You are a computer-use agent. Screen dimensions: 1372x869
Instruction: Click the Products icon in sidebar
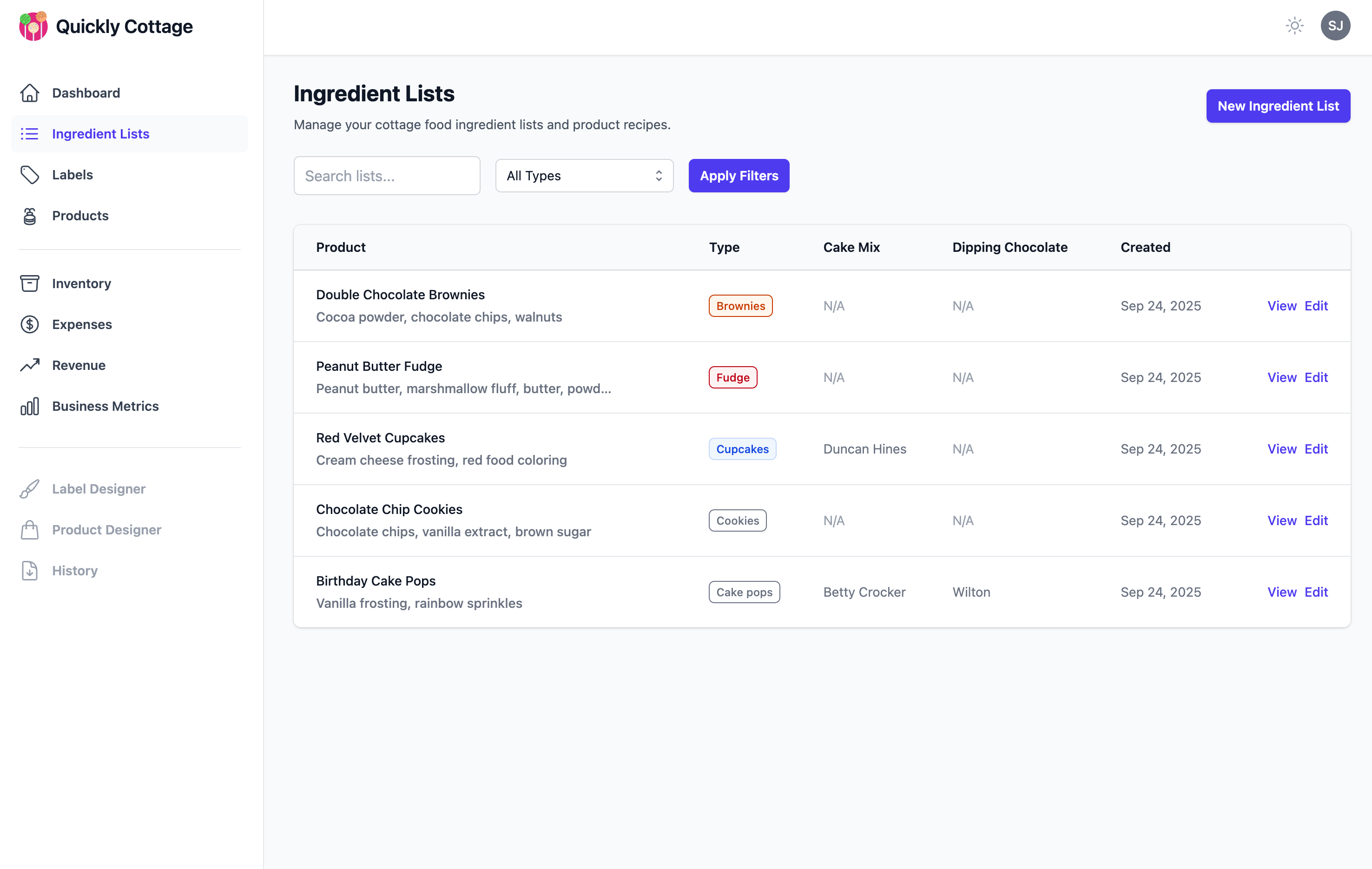(x=30, y=216)
